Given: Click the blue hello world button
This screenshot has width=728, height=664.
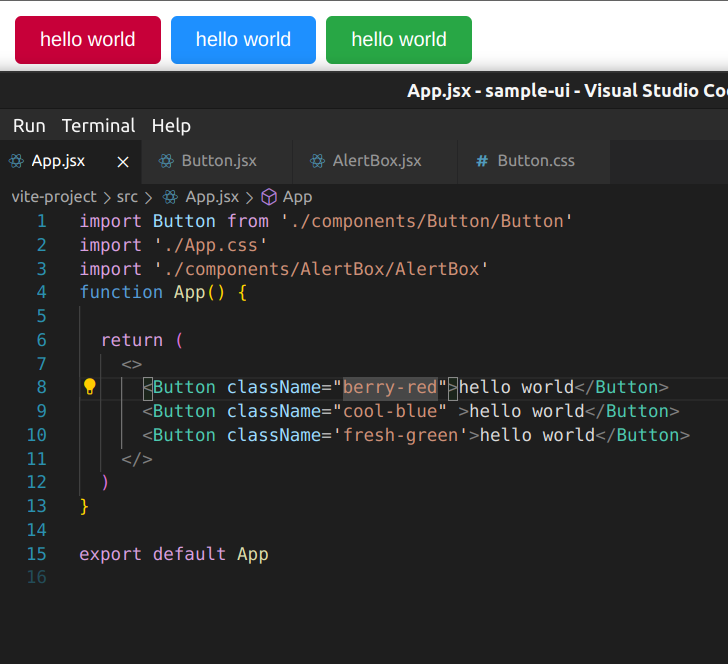Looking at the screenshot, I should pyautogui.click(x=243, y=40).
